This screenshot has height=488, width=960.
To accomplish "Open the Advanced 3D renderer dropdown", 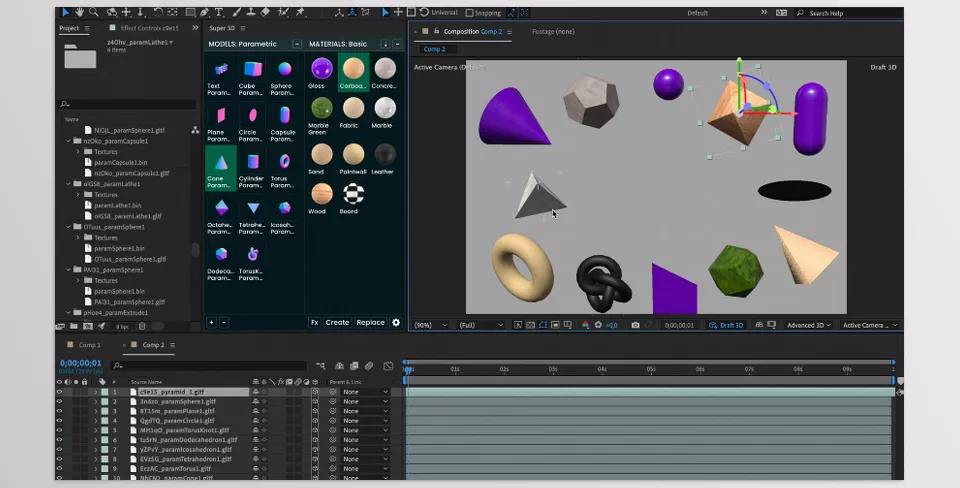I will (809, 325).
